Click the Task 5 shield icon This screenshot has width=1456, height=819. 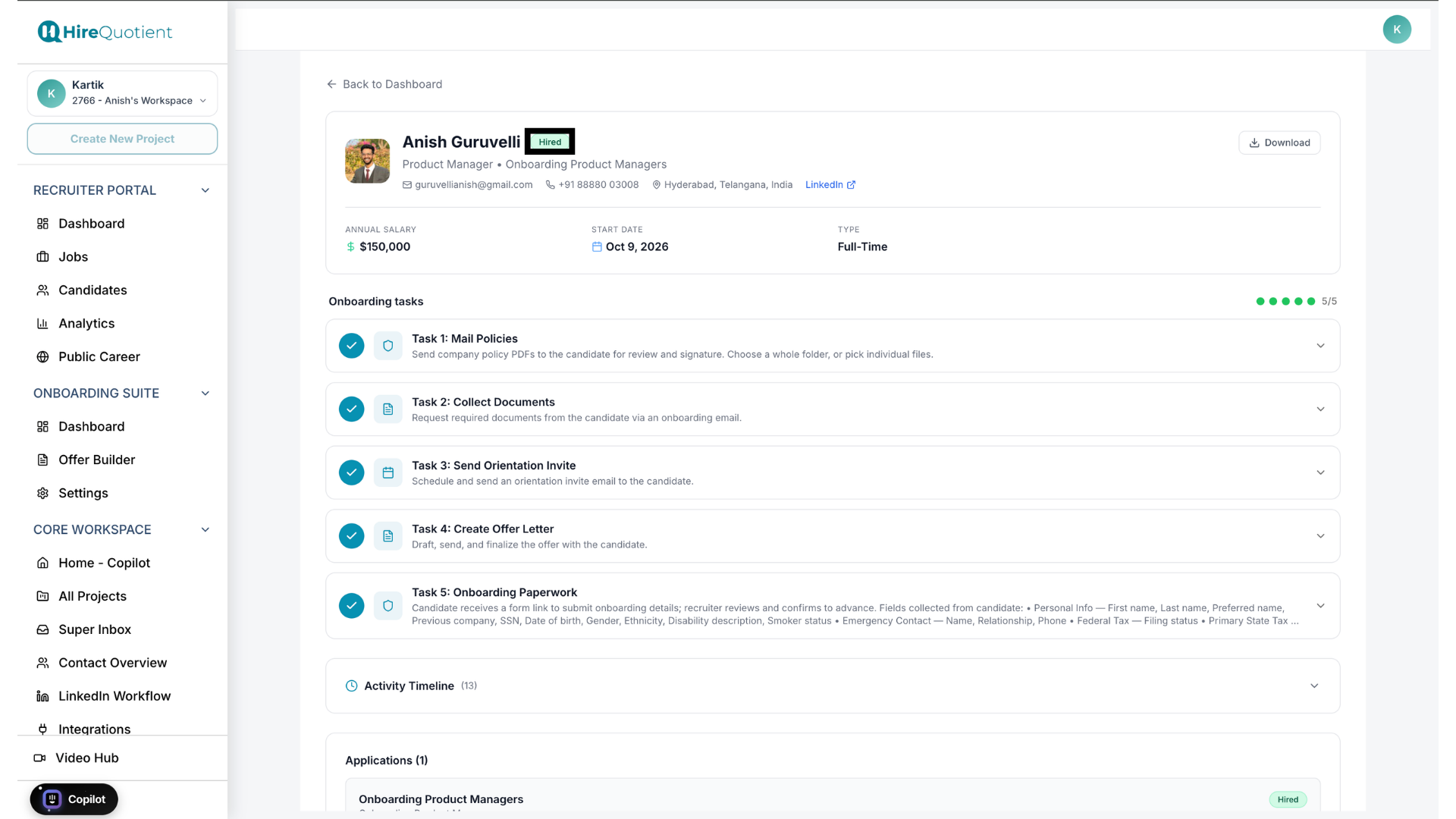(388, 606)
